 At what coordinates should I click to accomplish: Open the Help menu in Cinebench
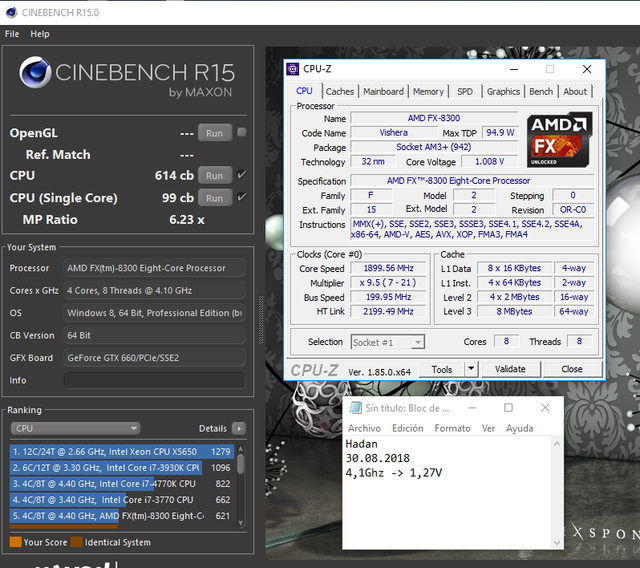40,34
